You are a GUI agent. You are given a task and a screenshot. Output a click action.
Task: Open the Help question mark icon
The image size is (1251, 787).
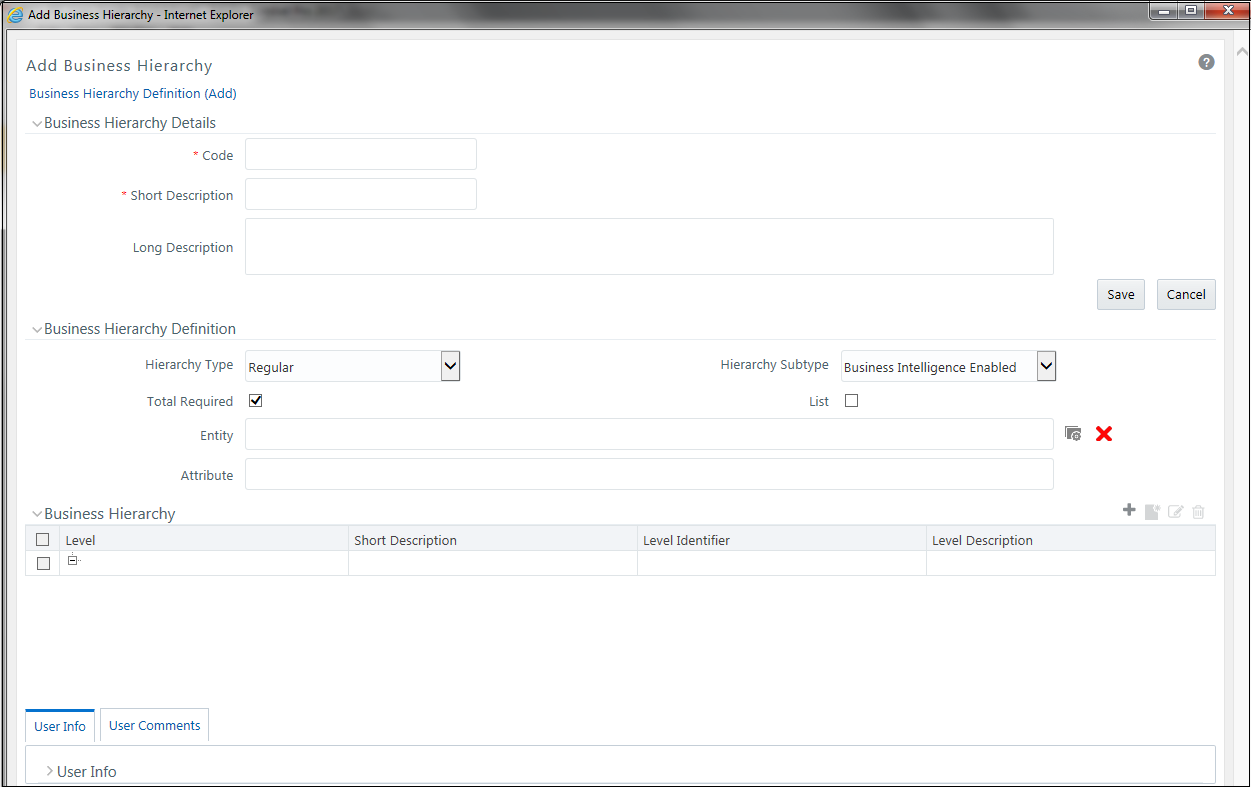tap(1206, 61)
